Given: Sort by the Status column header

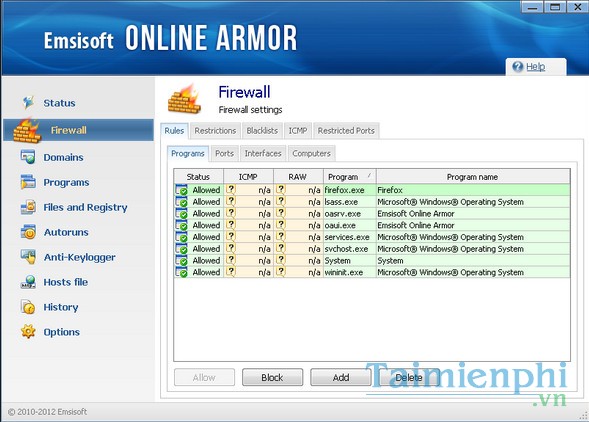Looking at the screenshot, I should pyautogui.click(x=198, y=177).
